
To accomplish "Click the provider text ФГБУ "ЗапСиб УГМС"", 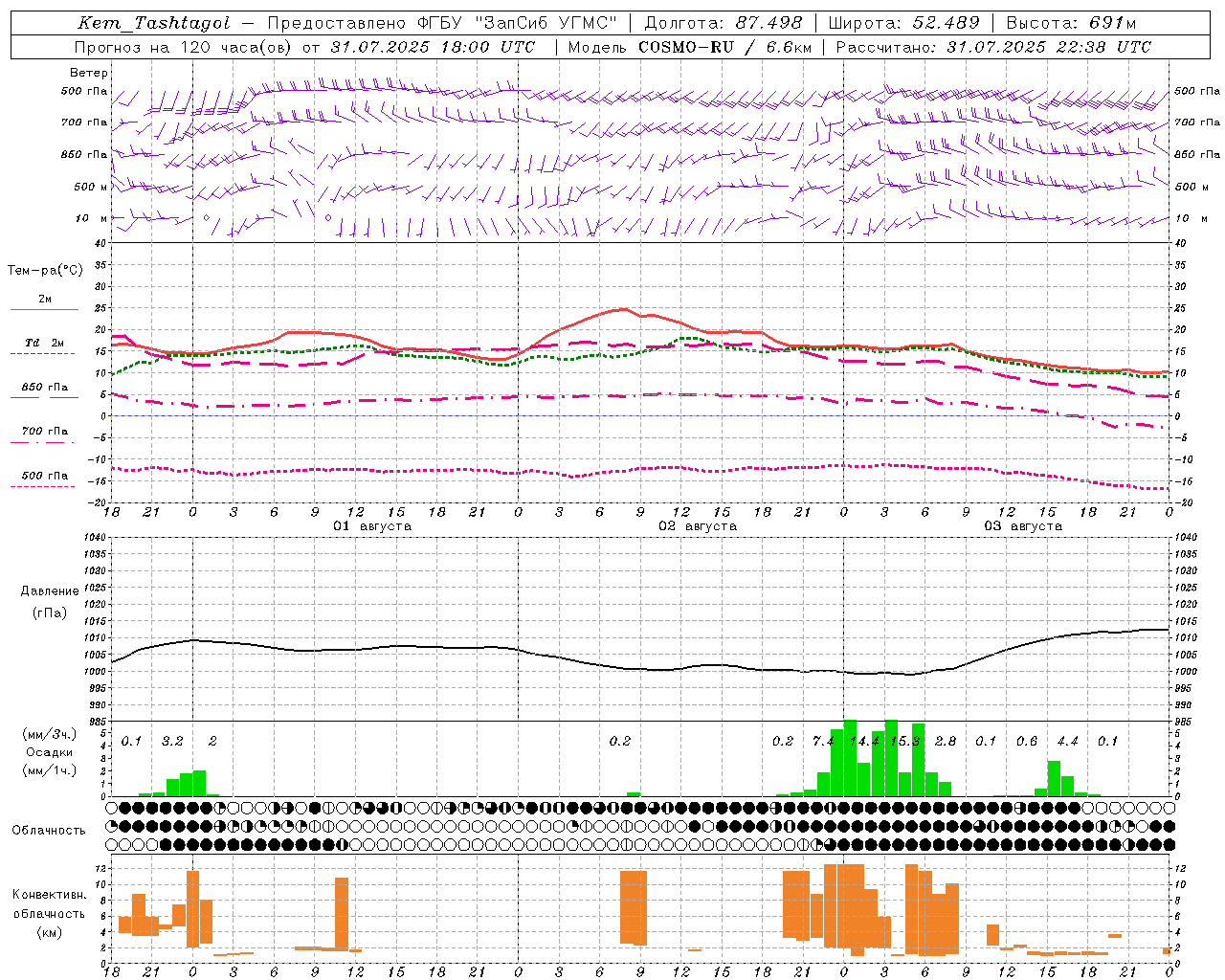I will (x=518, y=23).
